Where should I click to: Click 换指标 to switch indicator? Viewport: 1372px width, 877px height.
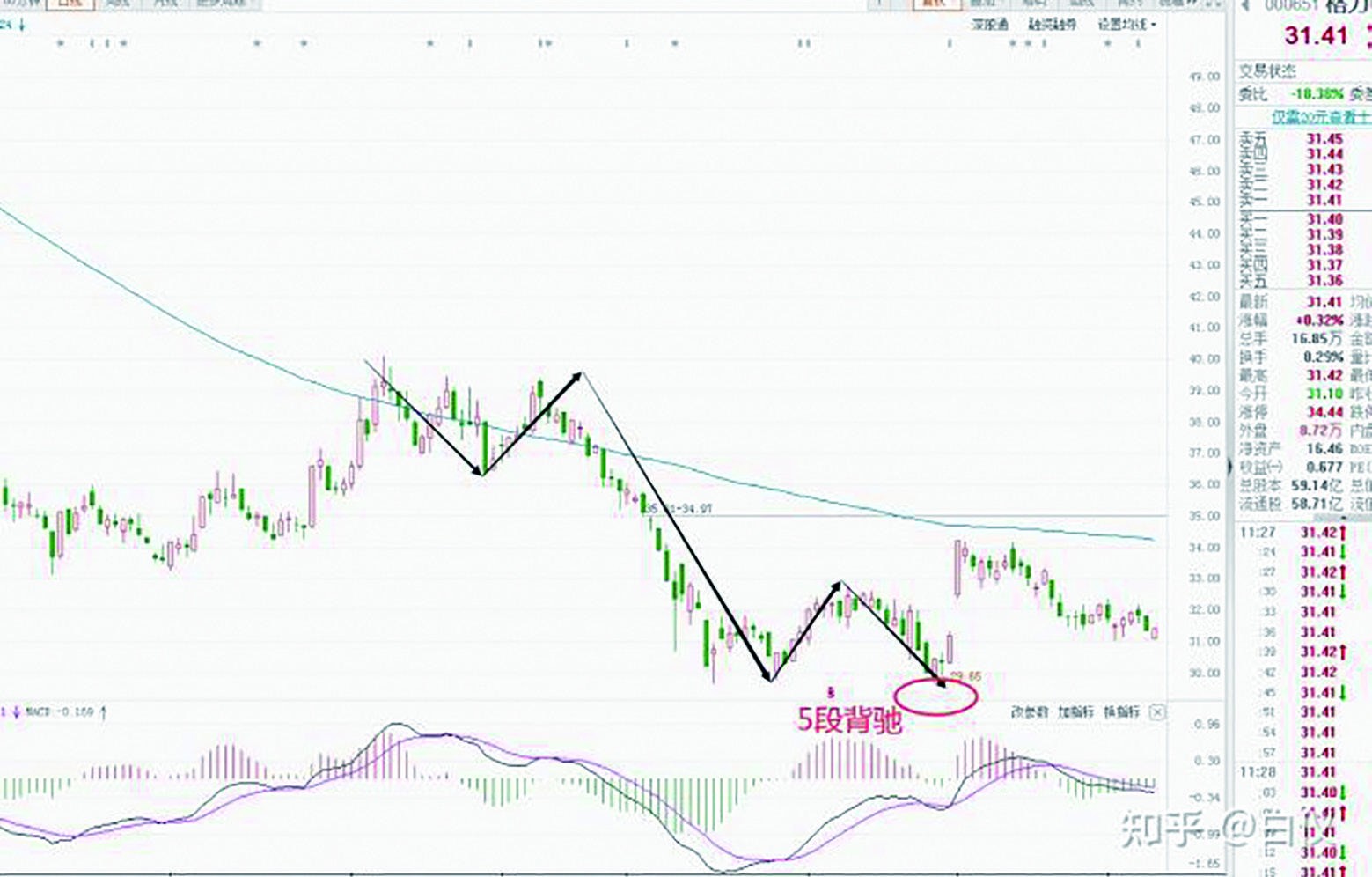1121,711
